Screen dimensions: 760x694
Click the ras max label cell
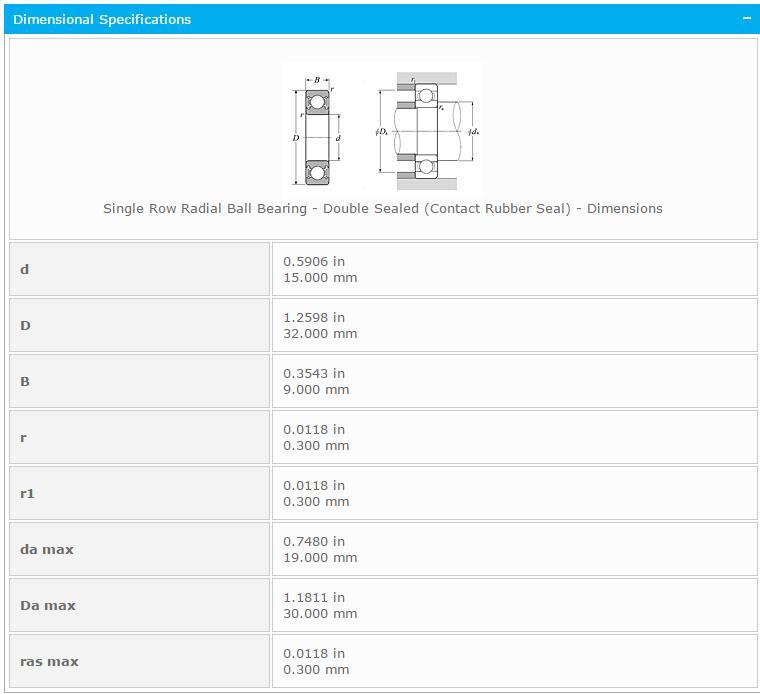pos(139,661)
